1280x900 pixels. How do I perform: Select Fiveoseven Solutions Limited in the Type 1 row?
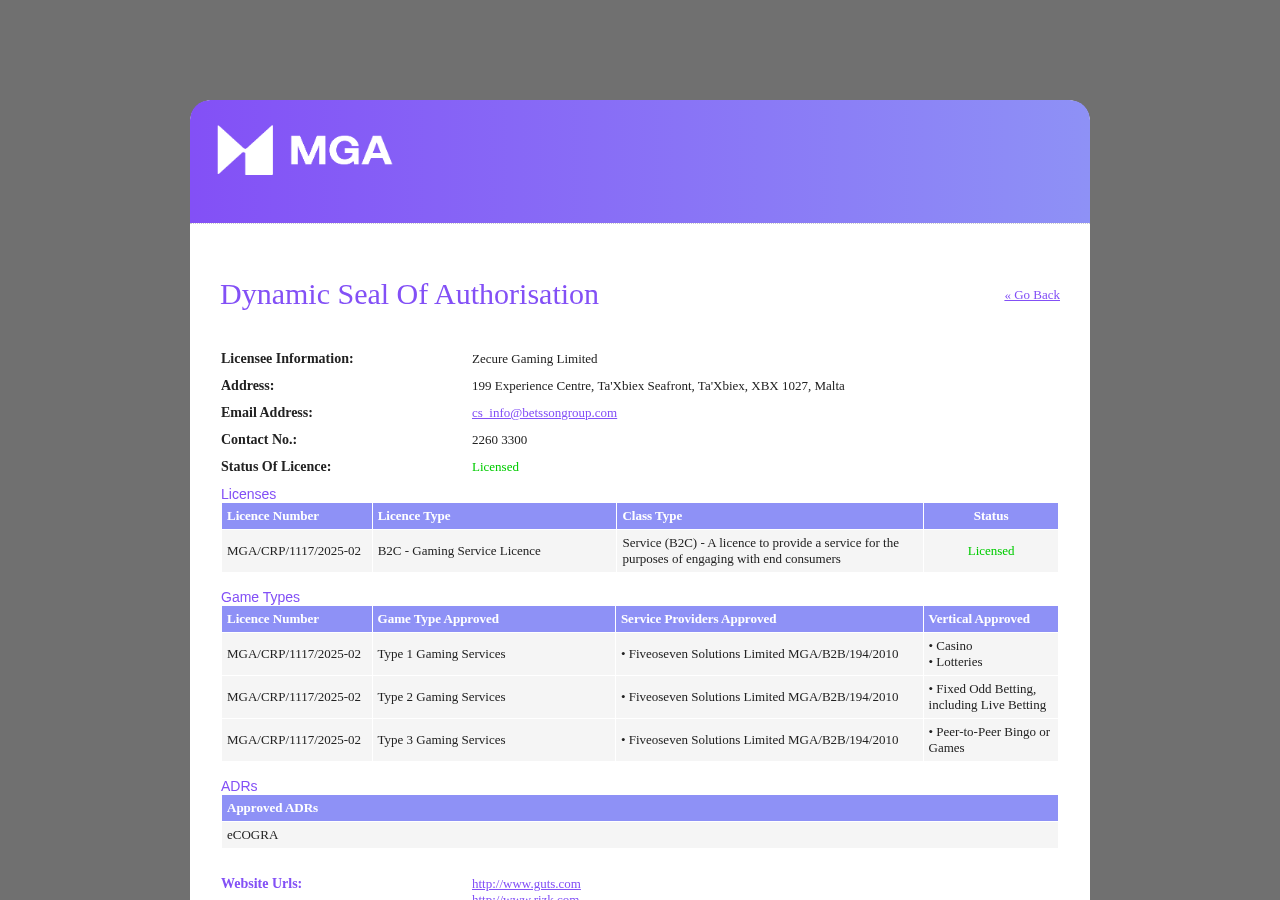[x=760, y=654]
